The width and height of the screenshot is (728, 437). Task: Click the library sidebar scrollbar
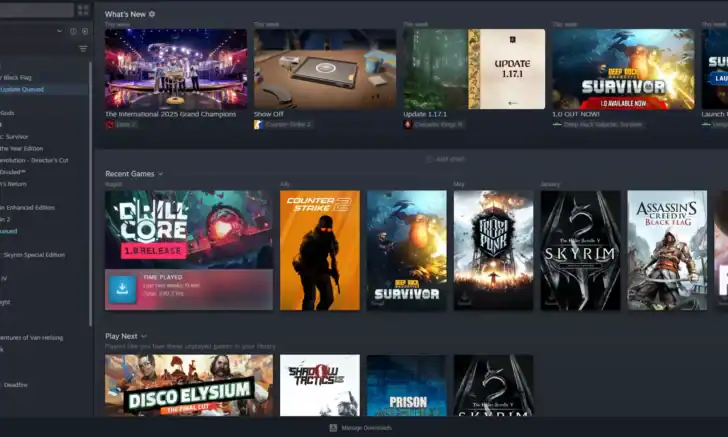click(x=90, y=193)
